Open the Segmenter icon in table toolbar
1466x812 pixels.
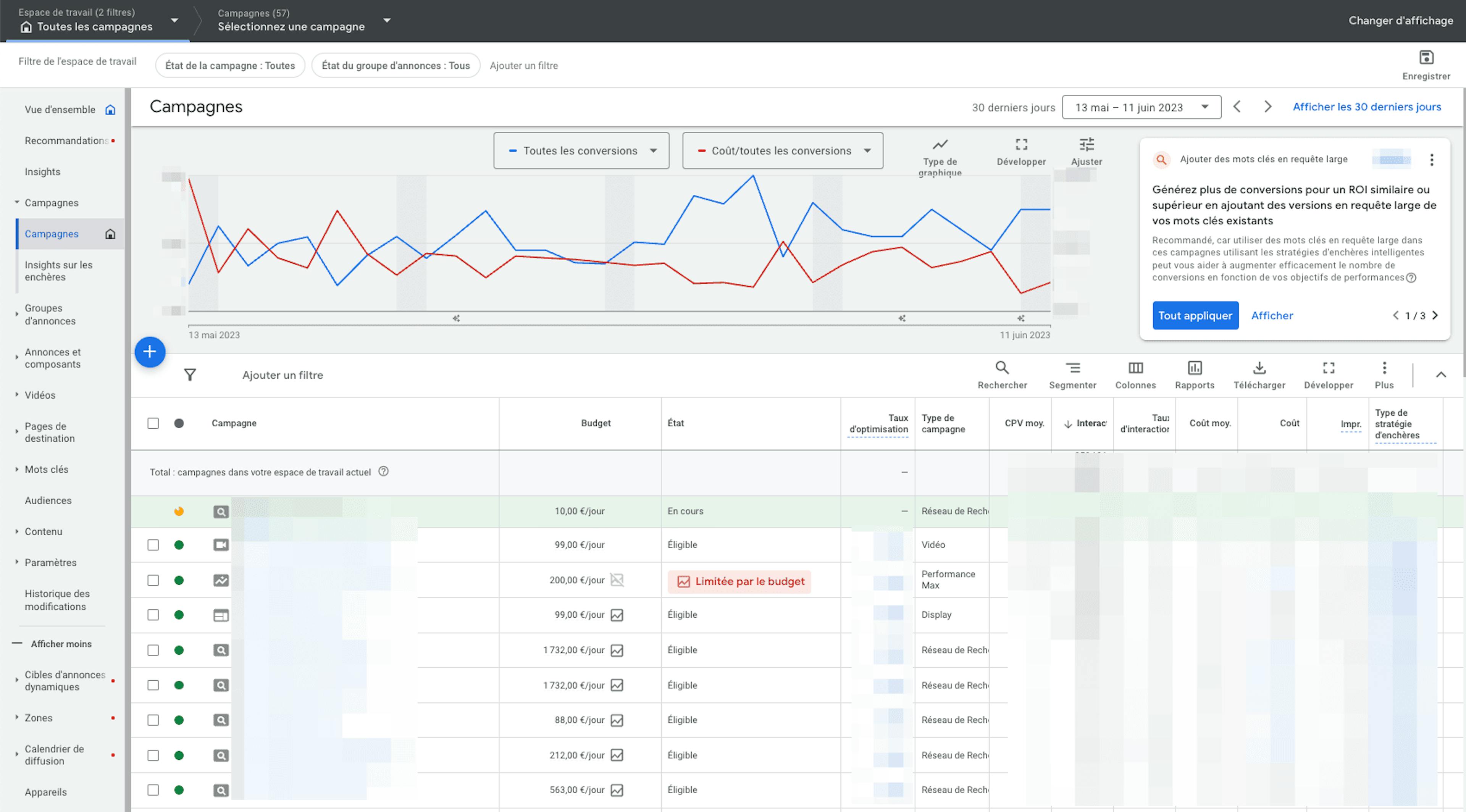(x=1072, y=368)
